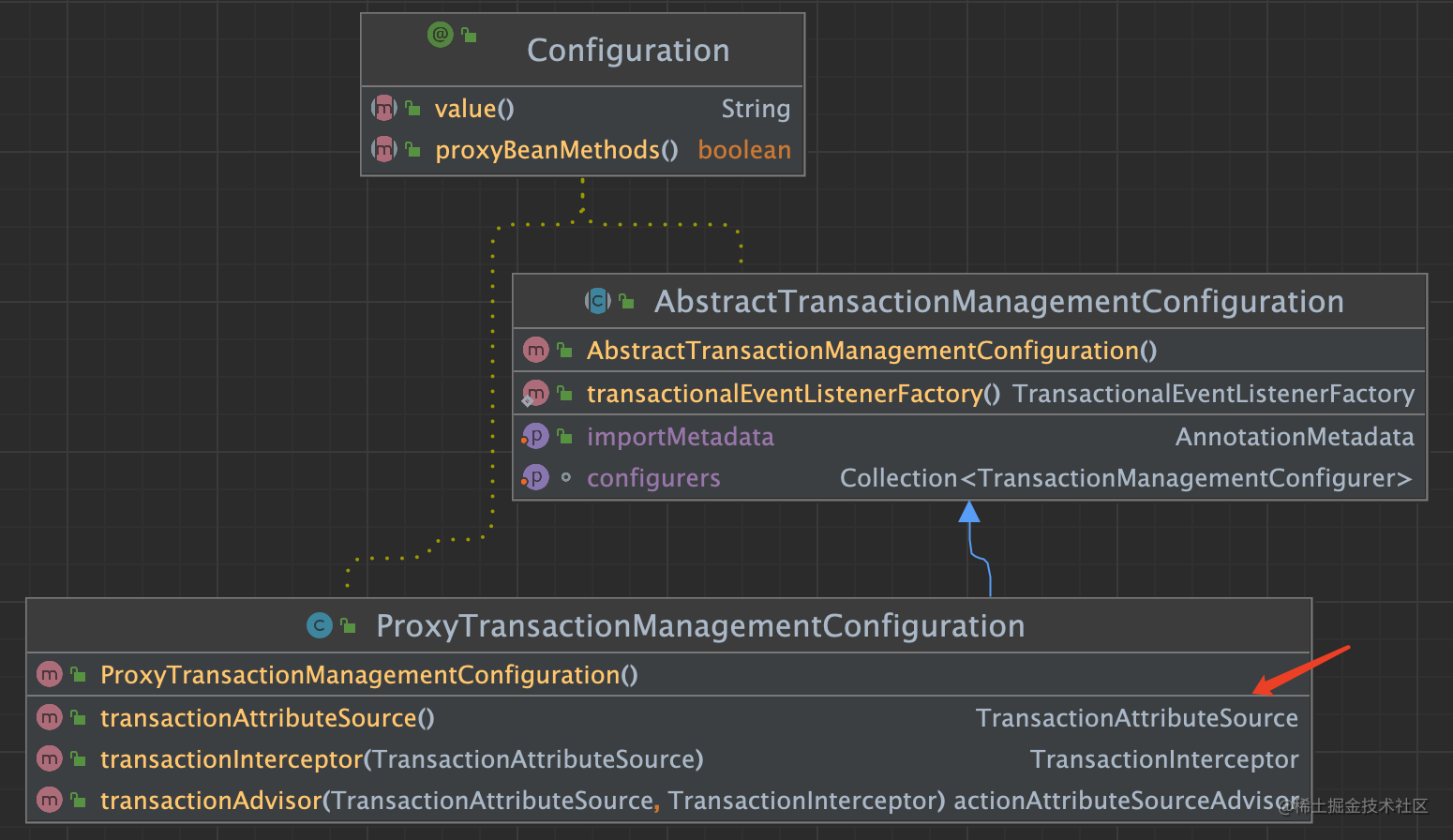This screenshot has width=1453, height=840.
Task: Click the visibility lock beside transactionalEventListenerFactory()
Action: [x=565, y=393]
